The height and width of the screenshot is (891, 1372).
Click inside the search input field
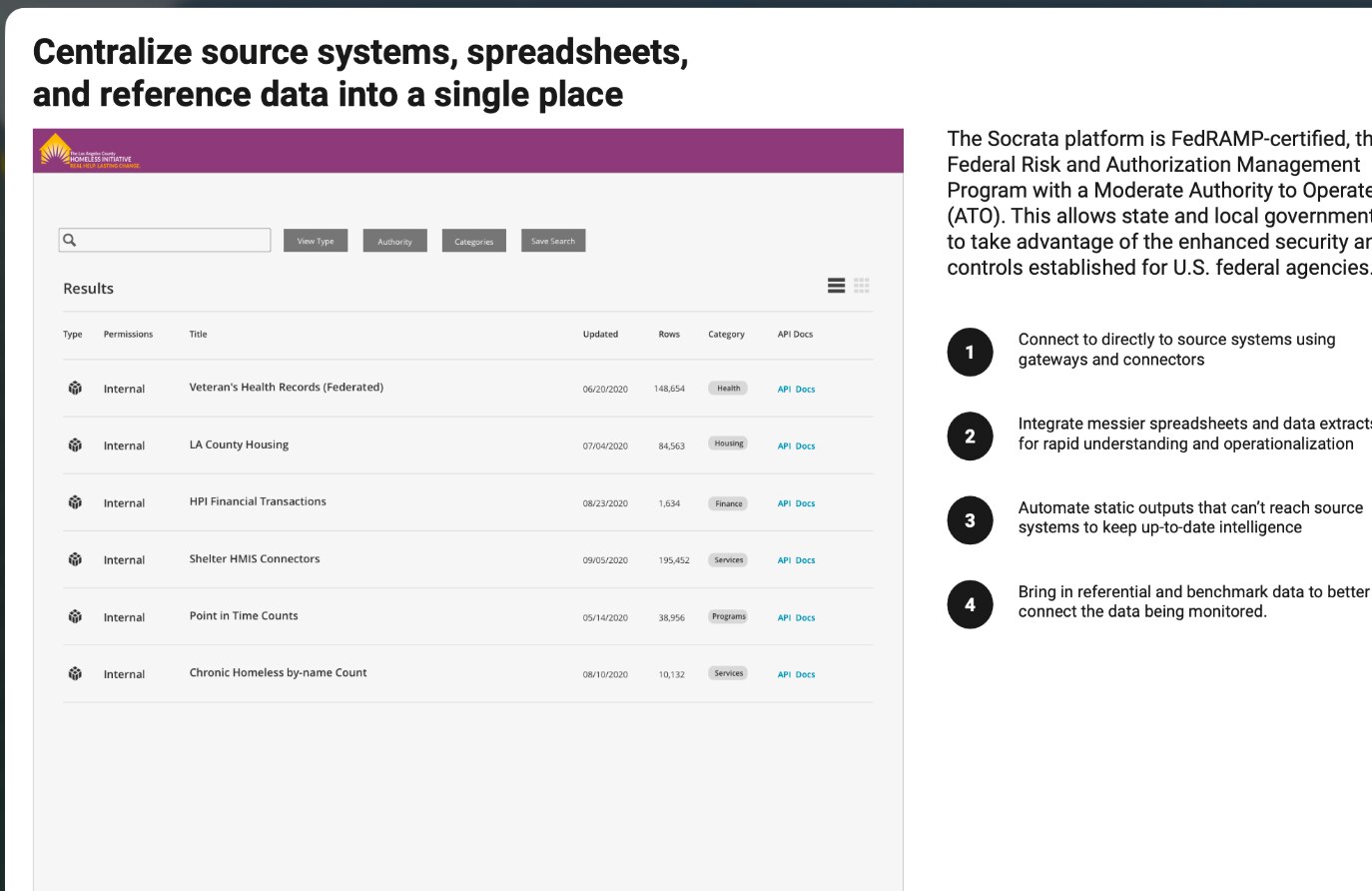point(165,240)
